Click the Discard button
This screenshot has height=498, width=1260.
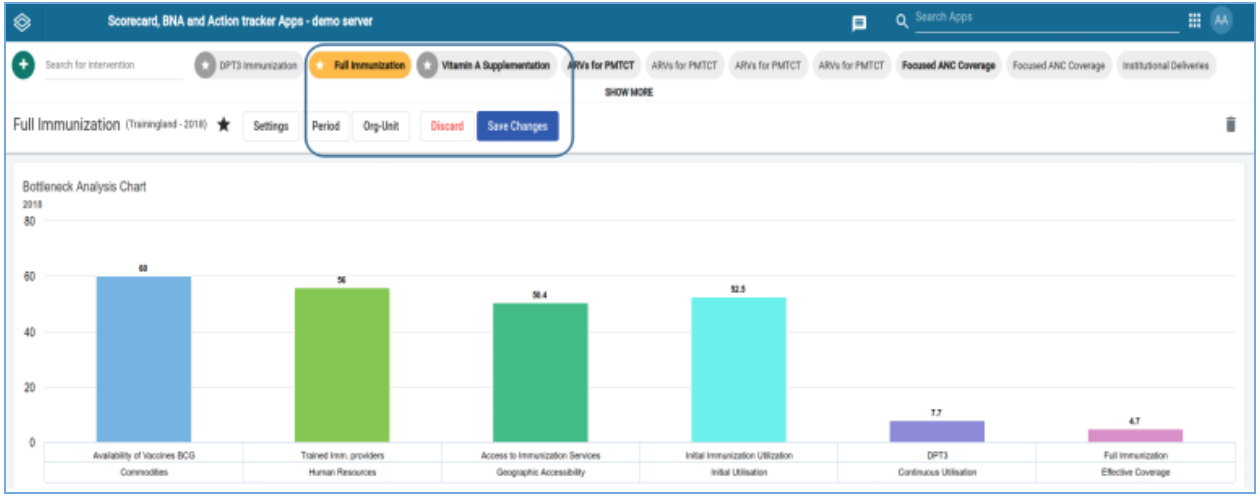(x=447, y=126)
